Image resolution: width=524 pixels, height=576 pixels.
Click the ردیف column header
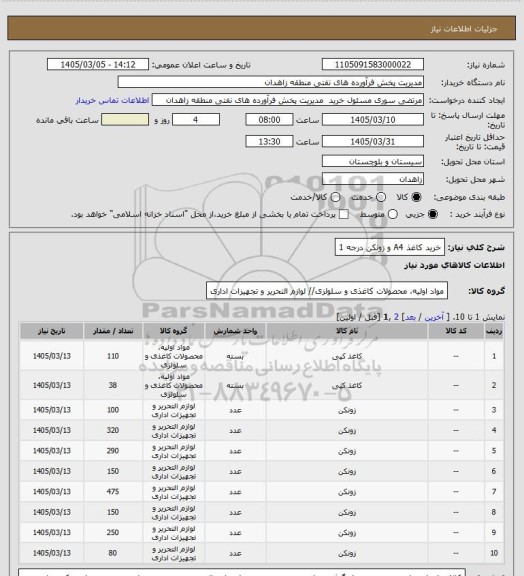coord(494,331)
